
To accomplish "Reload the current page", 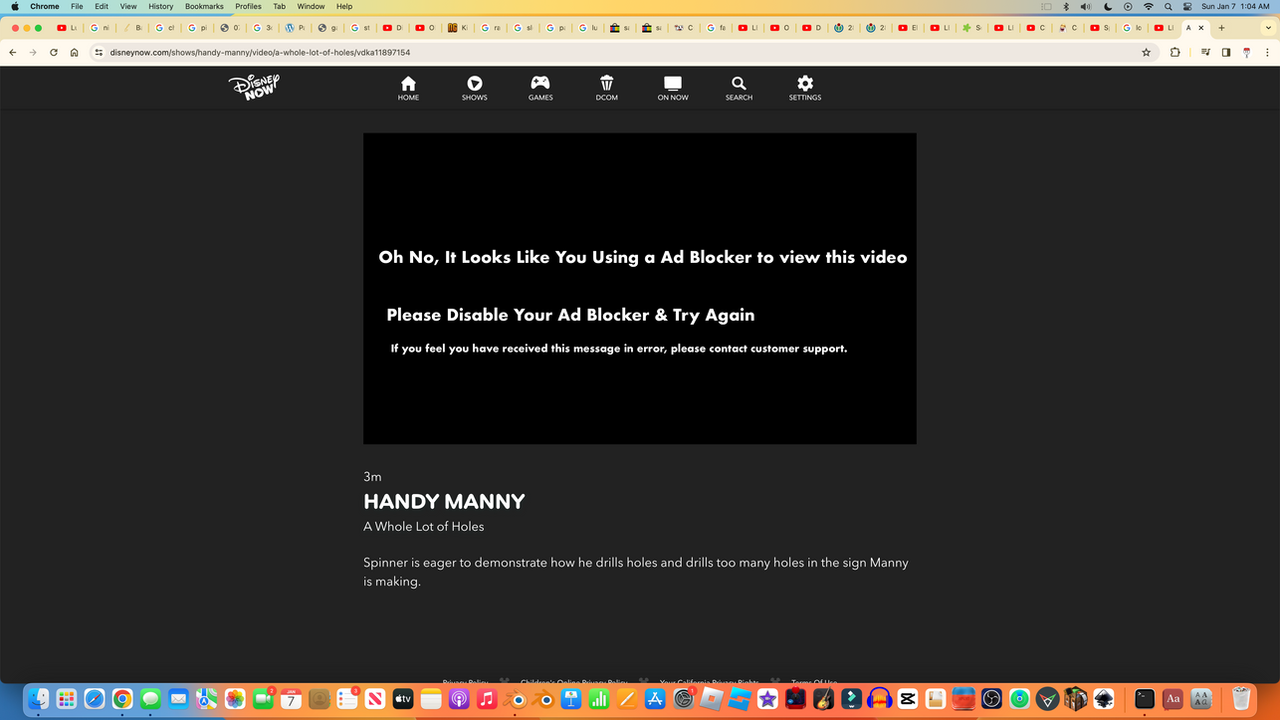I will coord(53,52).
